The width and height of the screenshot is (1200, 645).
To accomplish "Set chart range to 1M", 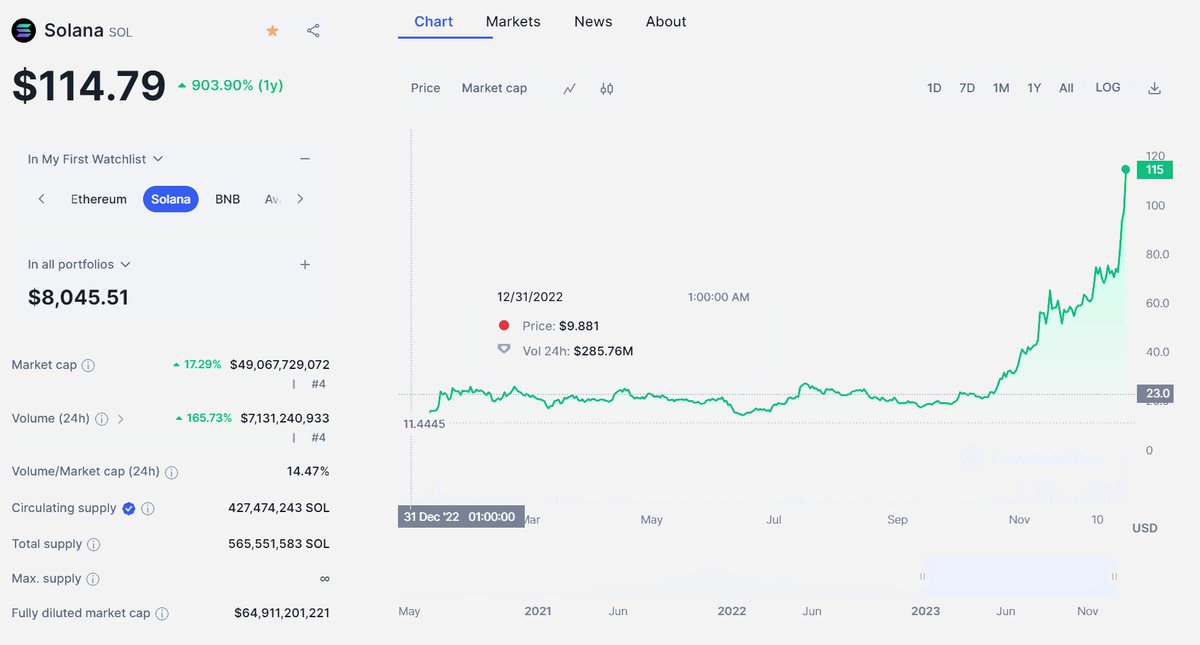I will [x=1001, y=88].
